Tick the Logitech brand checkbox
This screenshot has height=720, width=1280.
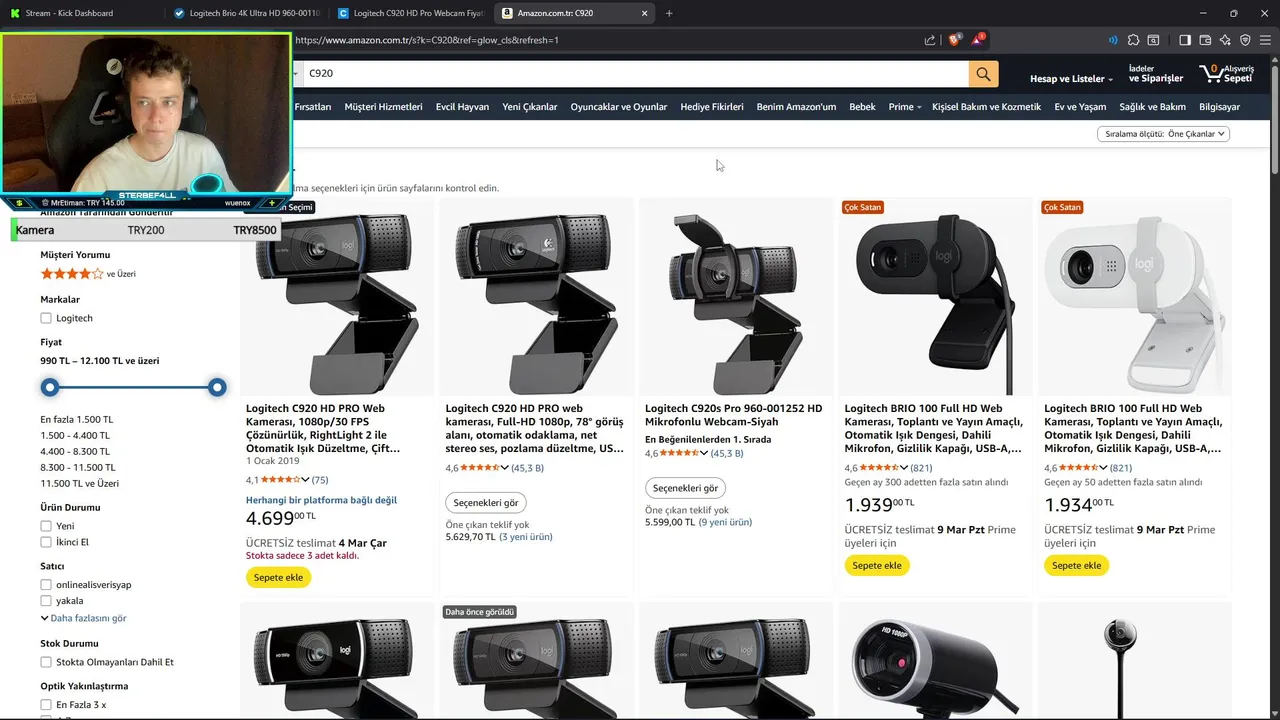(x=46, y=318)
